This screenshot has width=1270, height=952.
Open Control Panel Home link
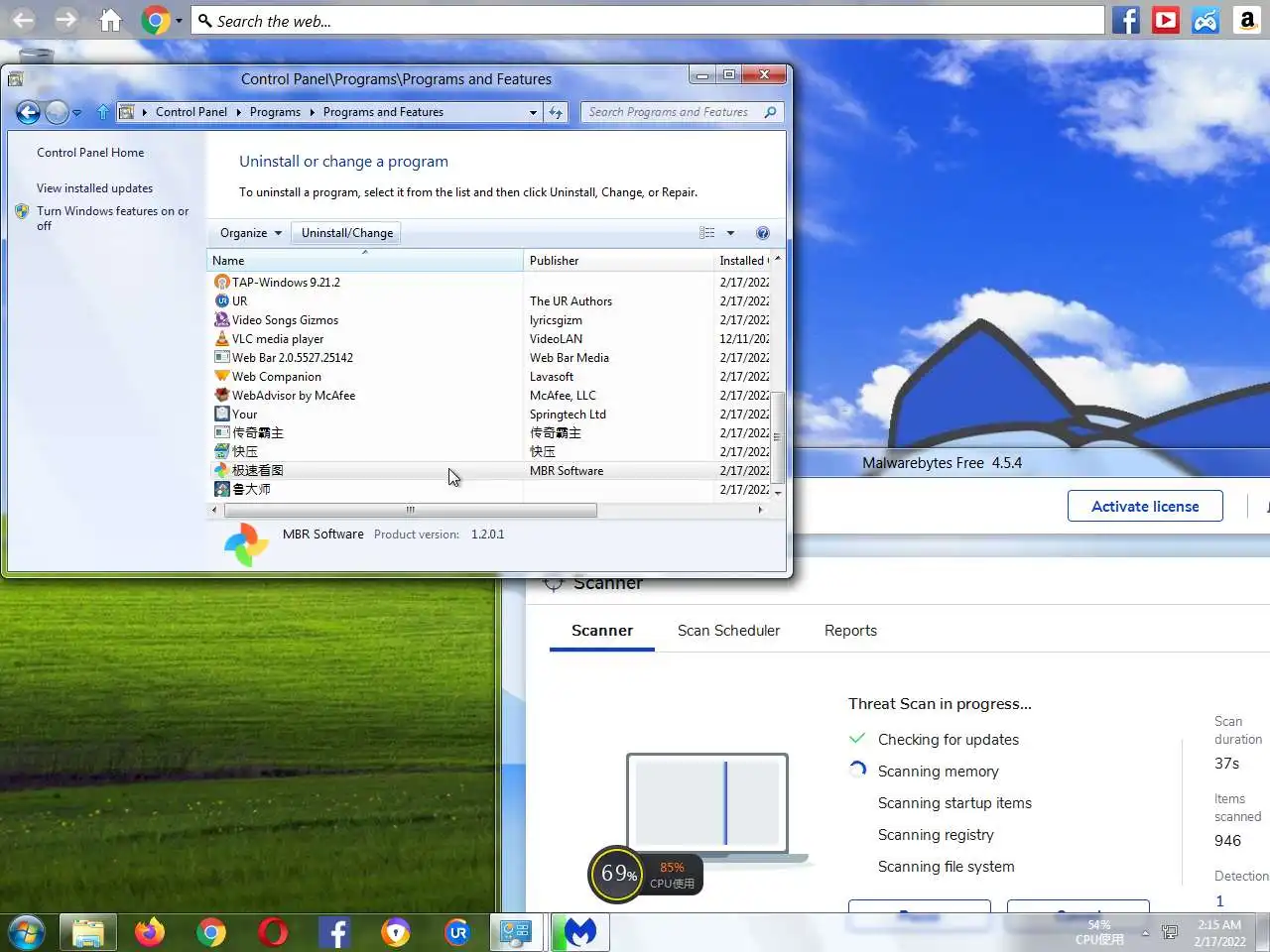90,153
